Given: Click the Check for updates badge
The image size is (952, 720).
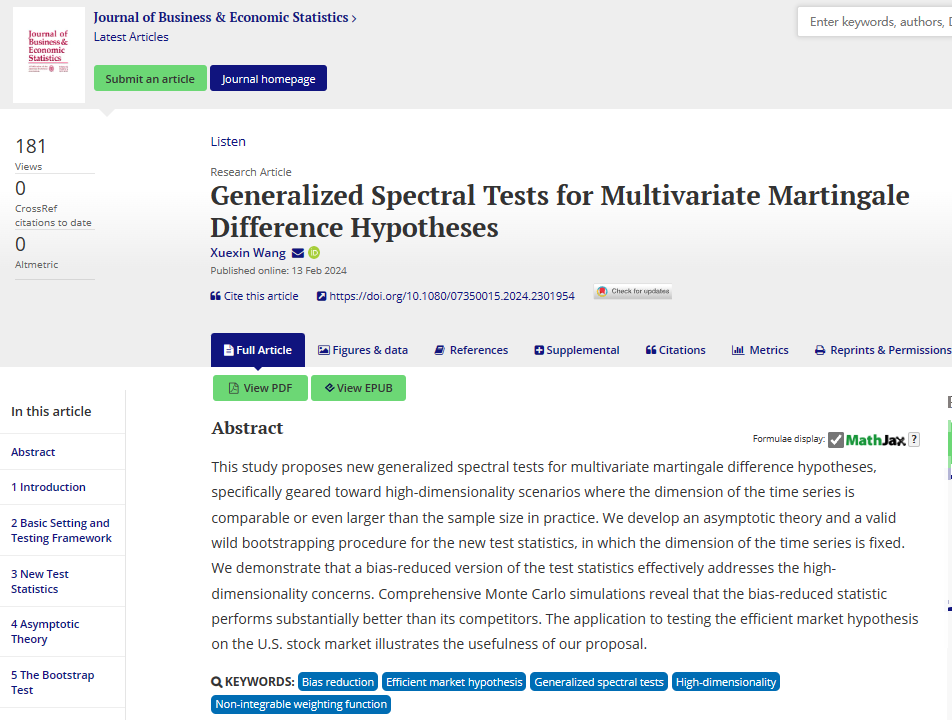Looking at the screenshot, I should [x=633, y=292].
